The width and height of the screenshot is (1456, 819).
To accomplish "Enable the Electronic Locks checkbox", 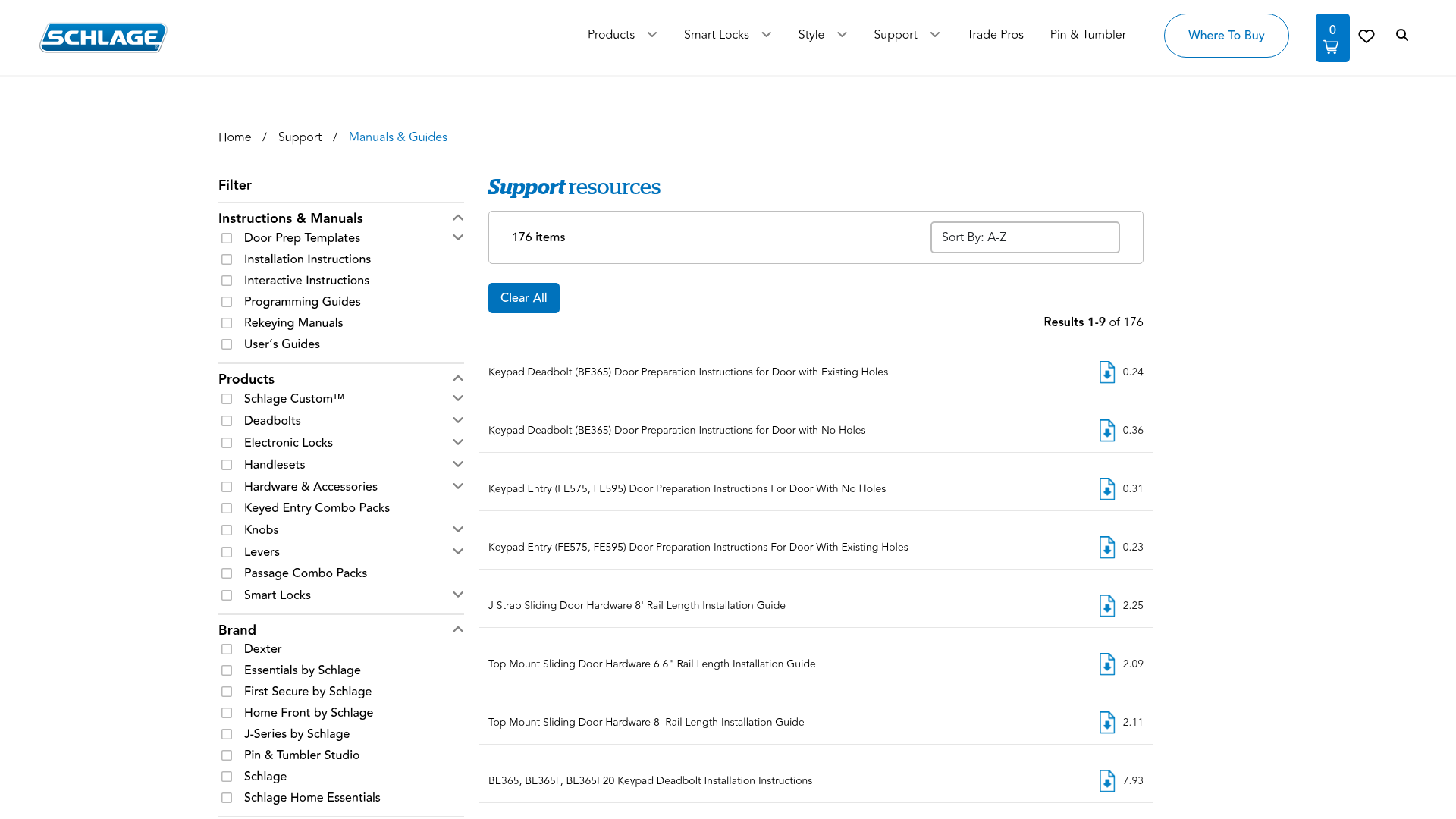I will 227,443.
